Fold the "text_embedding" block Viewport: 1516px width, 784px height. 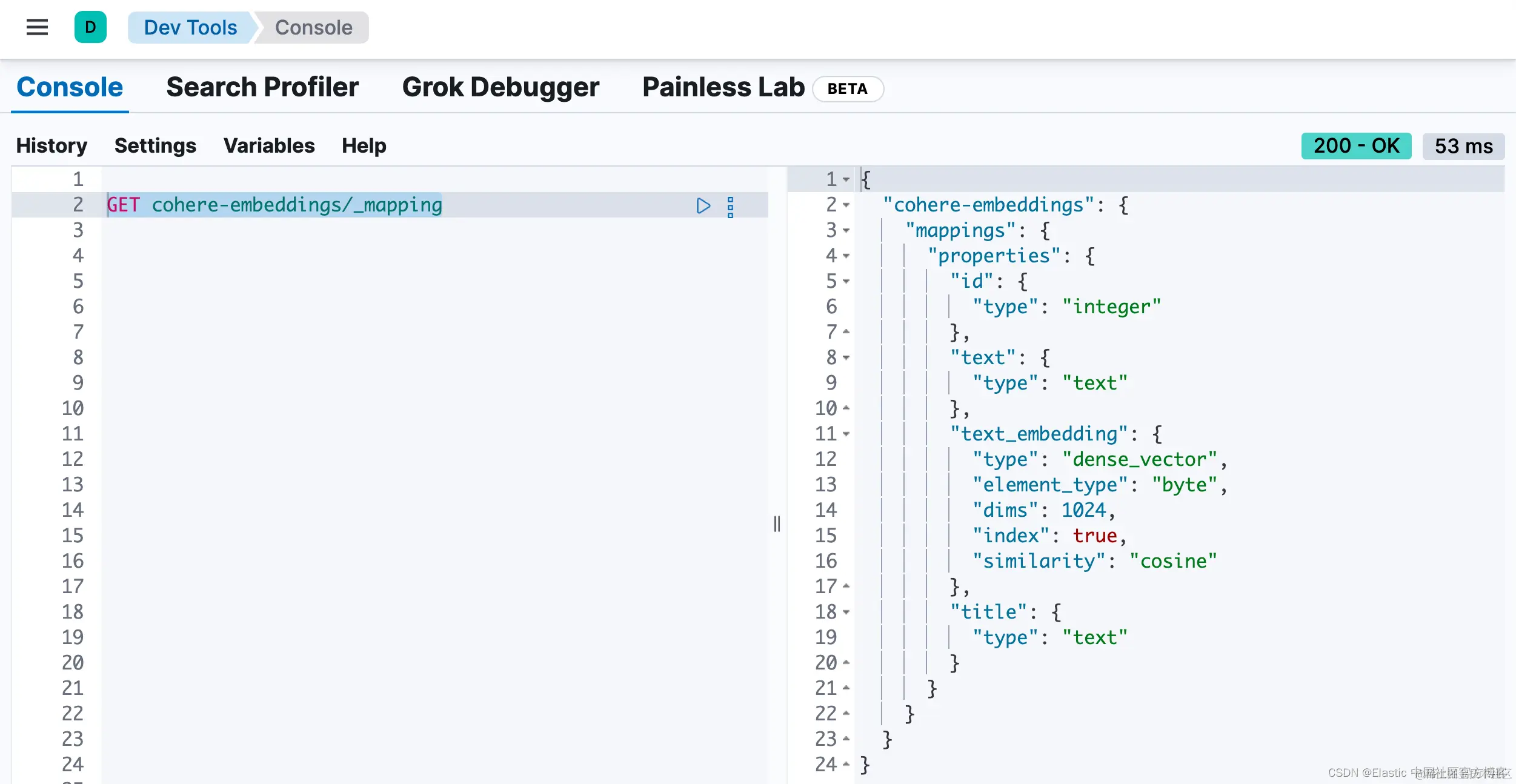pyautogui.click(x=846, y=434)
